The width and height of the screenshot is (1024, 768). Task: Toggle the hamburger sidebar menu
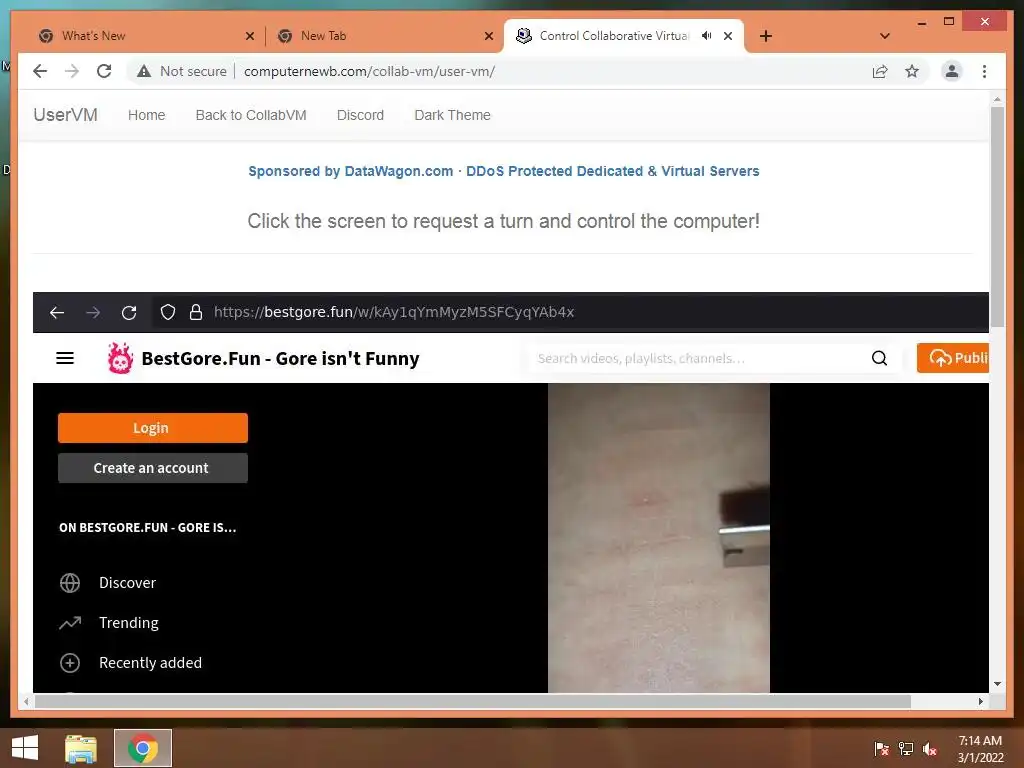pos(65,358)
